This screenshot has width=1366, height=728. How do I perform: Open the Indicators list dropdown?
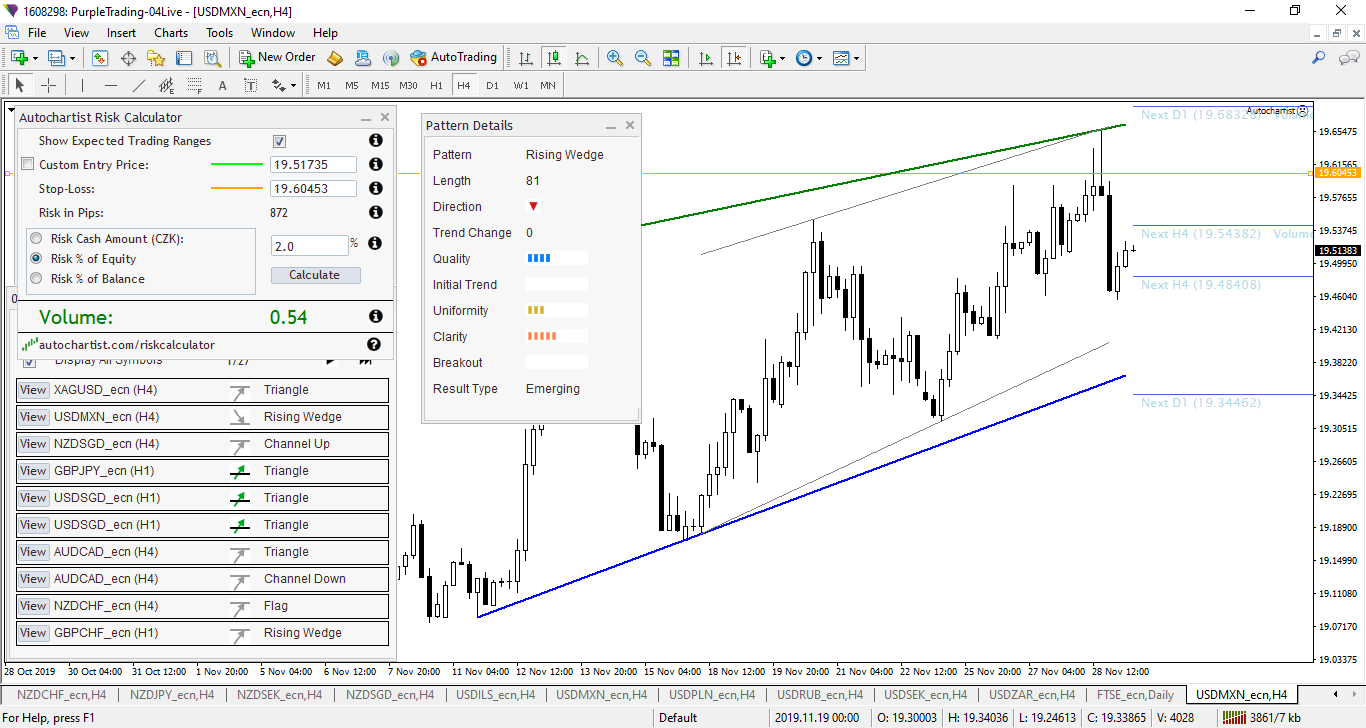click(x=772, y=58)
